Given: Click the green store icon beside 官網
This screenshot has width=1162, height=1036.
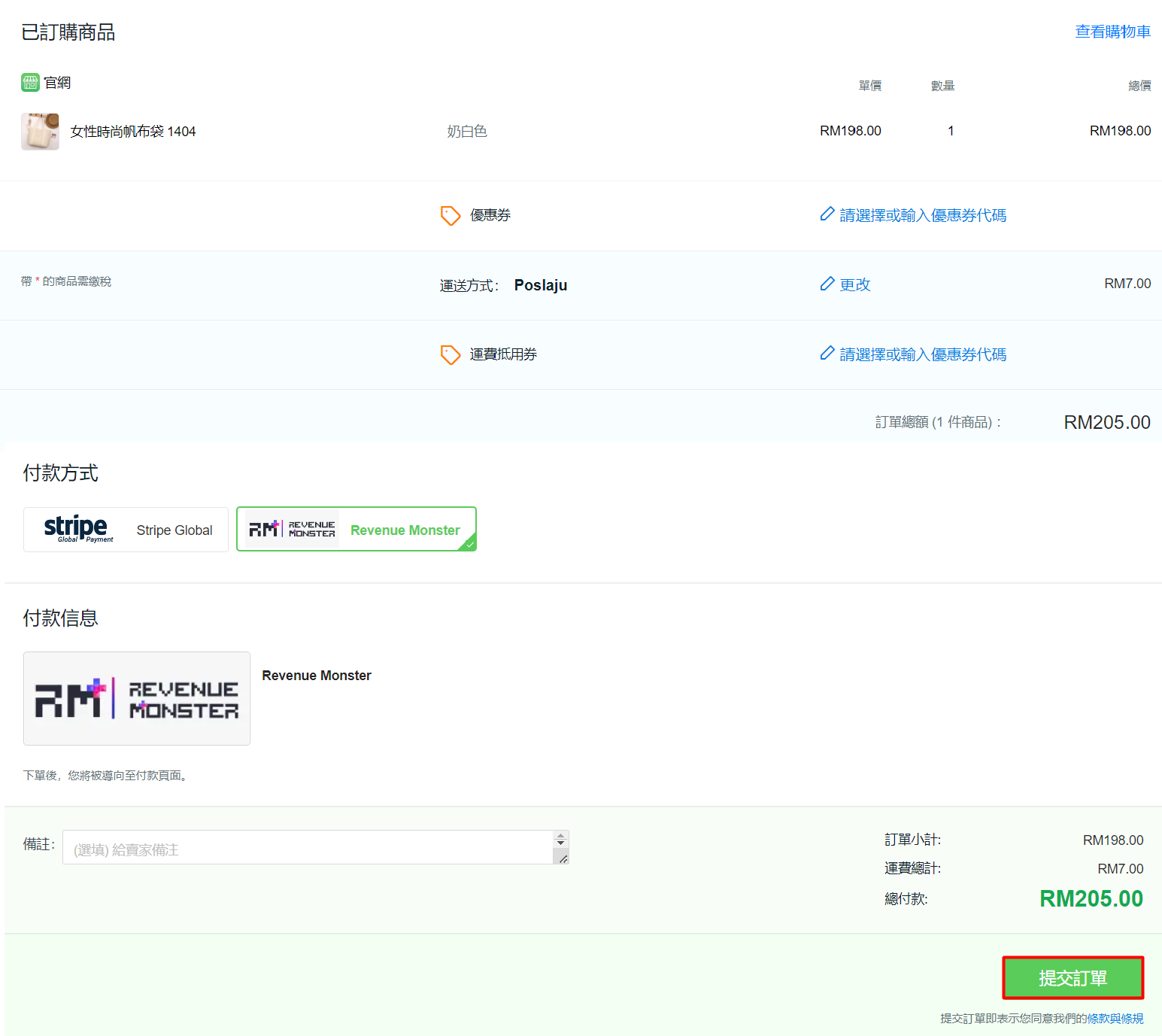Looking at the screenshot, I should click(30, 82).
